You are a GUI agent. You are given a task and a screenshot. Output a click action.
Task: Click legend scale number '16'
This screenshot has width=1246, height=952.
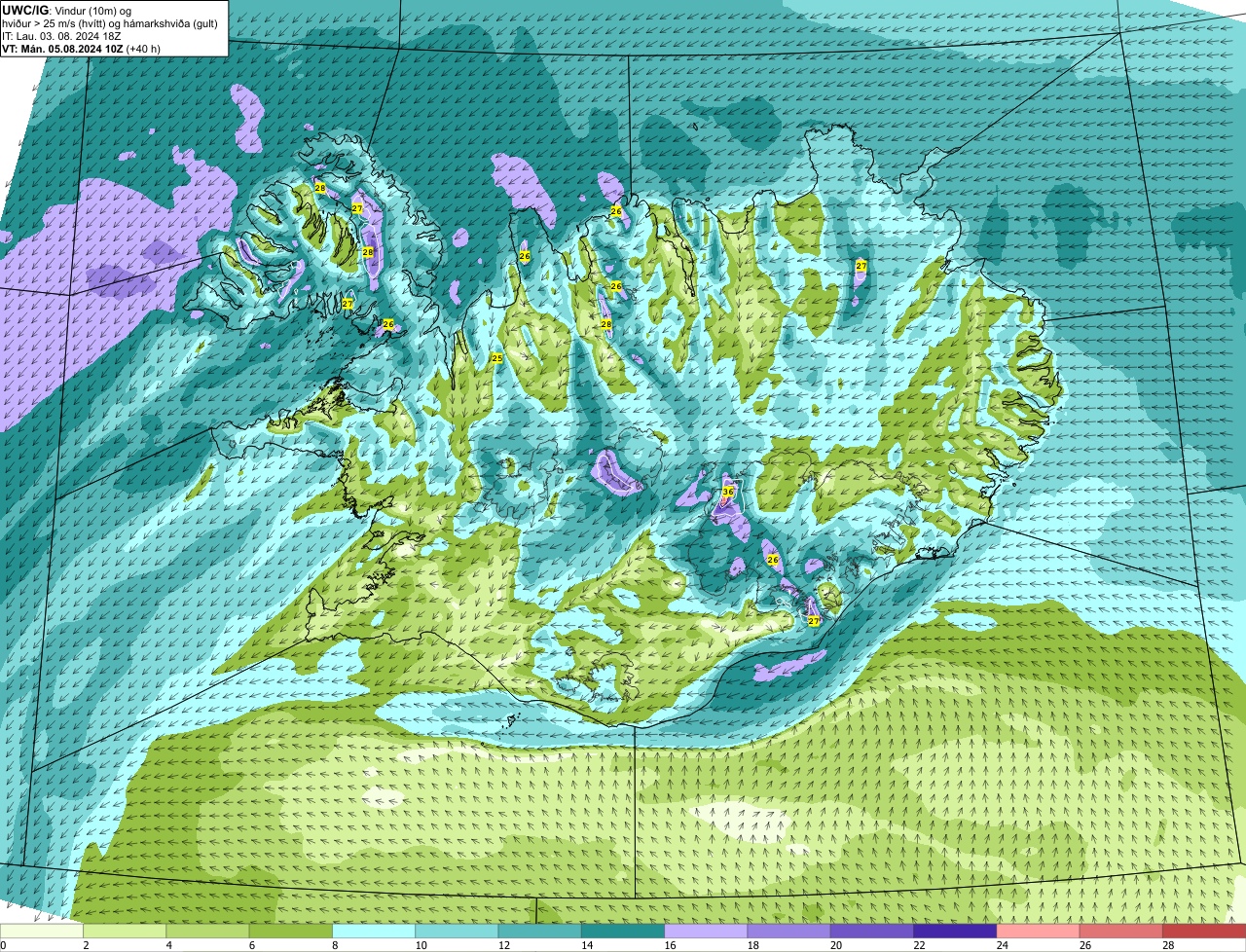coord(670,945)
